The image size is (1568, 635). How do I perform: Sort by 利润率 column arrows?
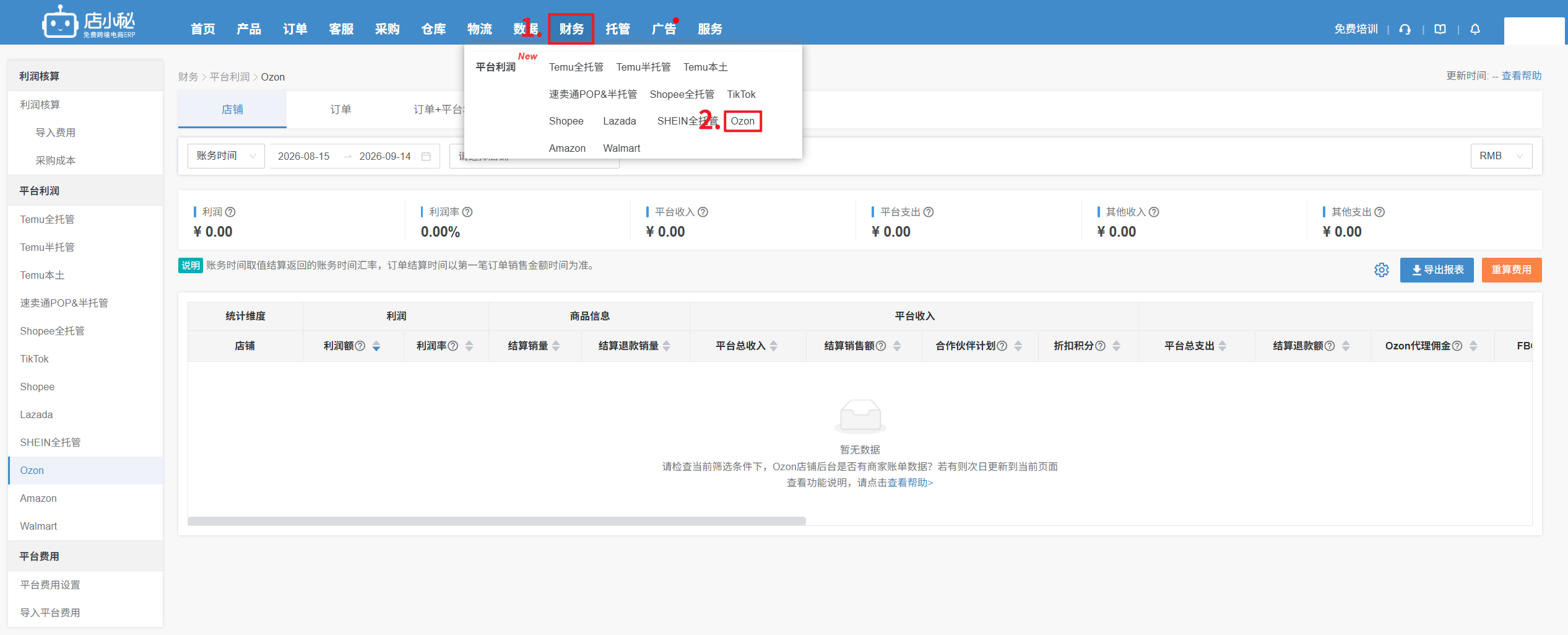click(469, 346)
